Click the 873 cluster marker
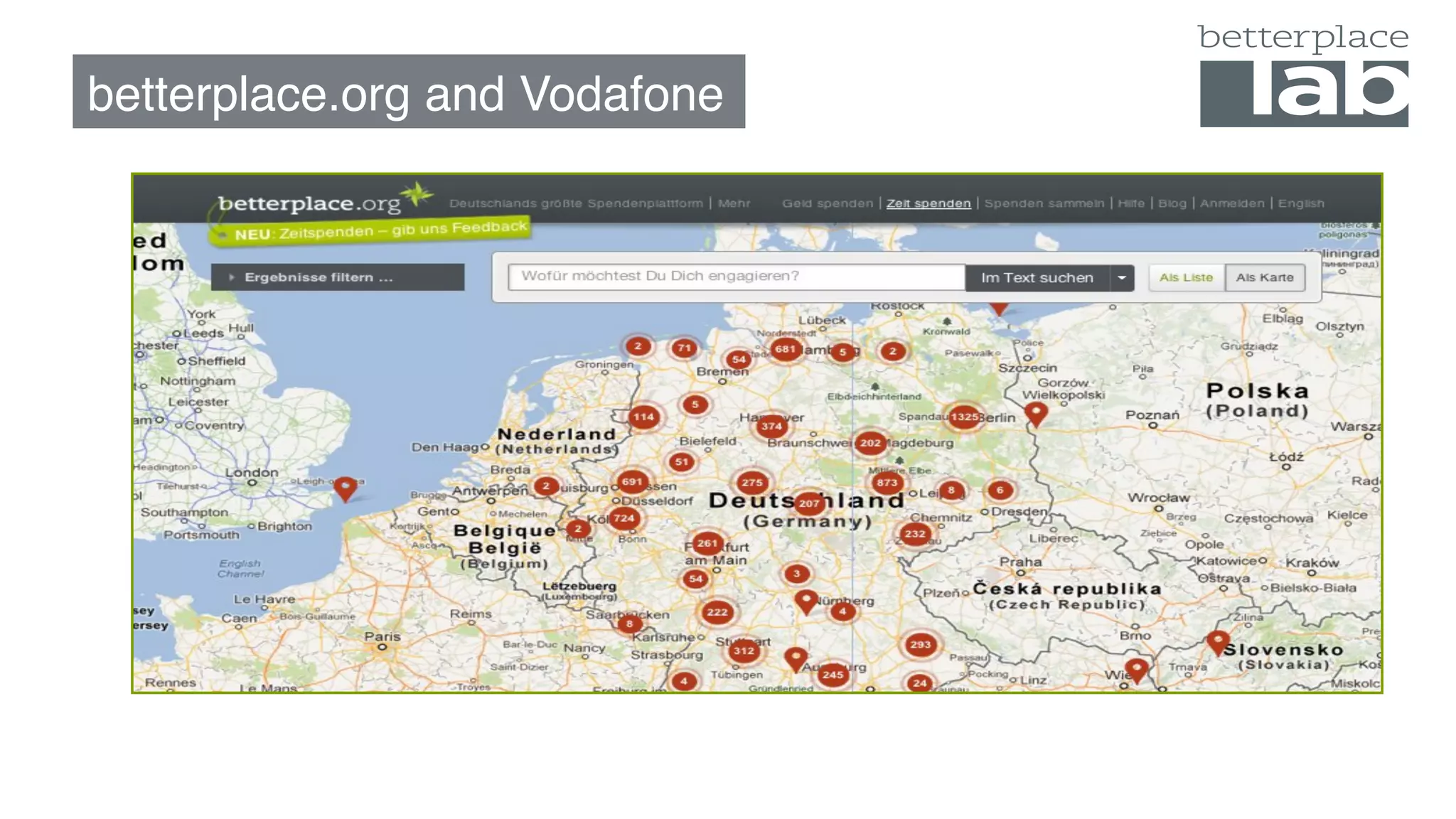The image size is (1456, 819). click(x=887, y=483)
